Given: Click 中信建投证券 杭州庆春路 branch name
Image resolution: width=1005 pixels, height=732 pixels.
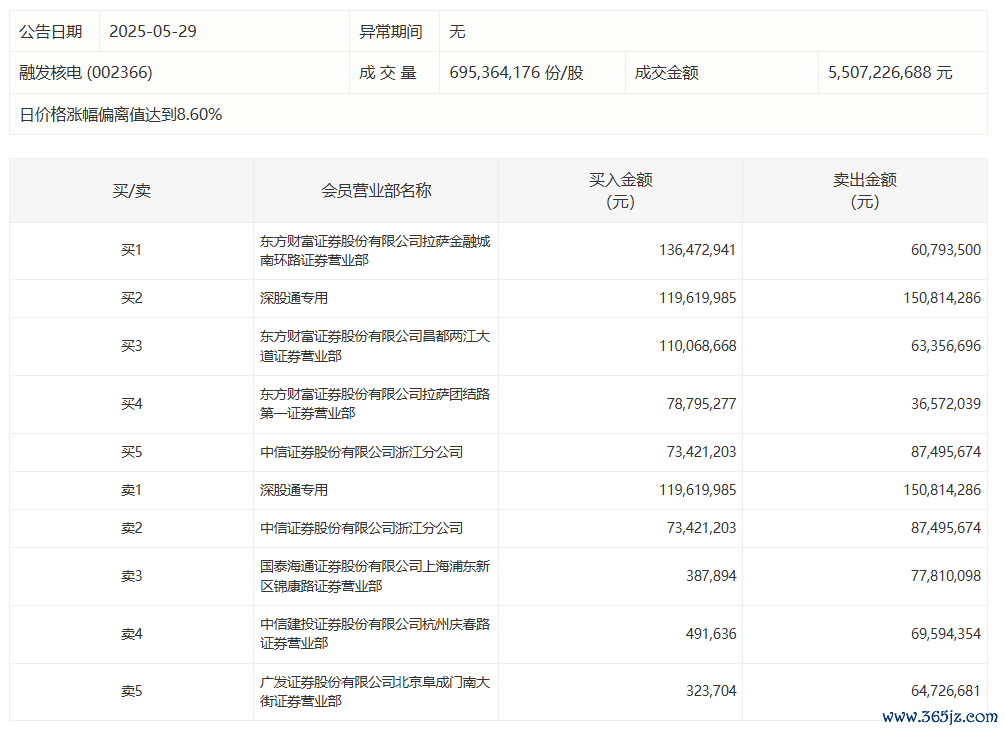Looking at the screenshot, I should [x=375, y=634].
